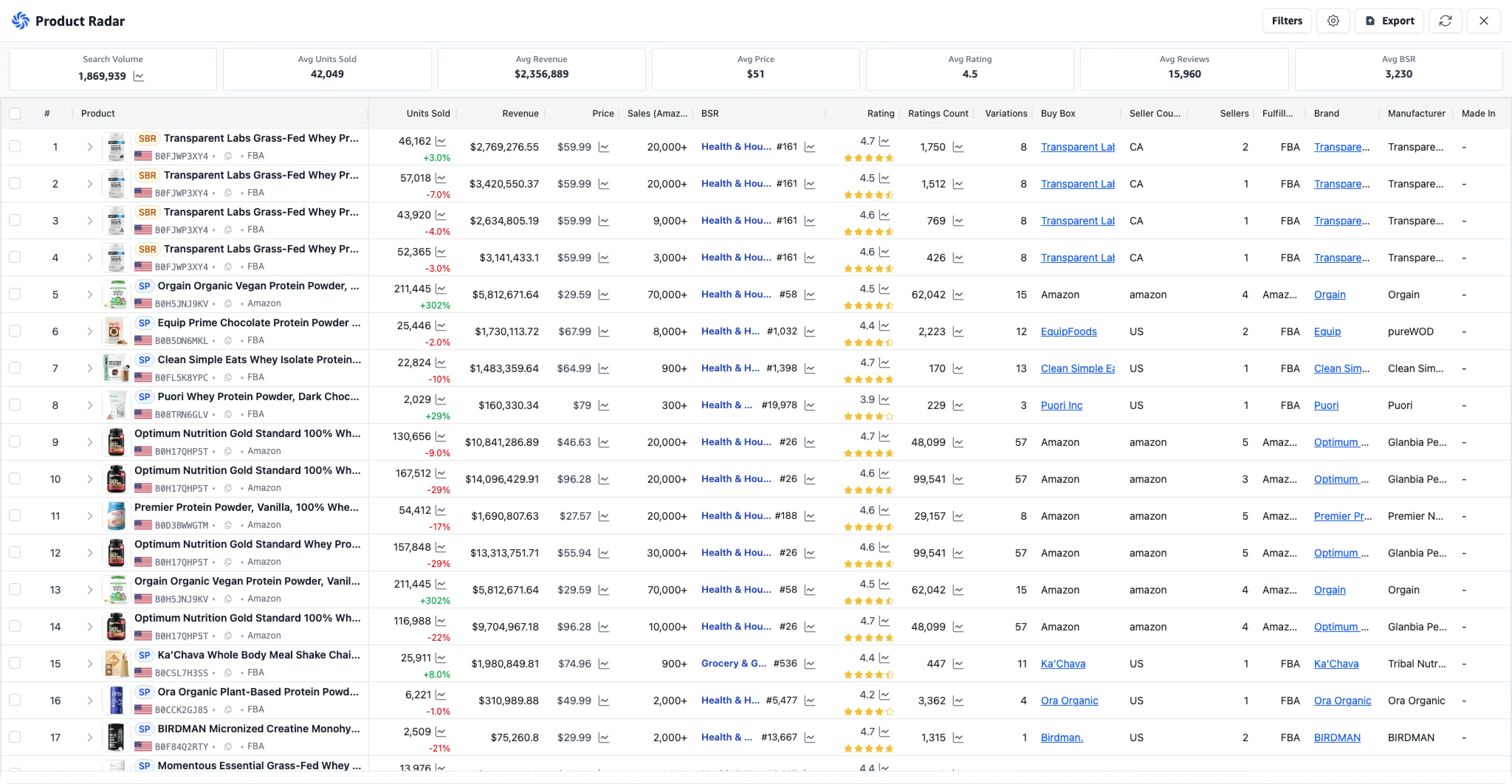Open BSR chart icon for row 11 Premier

pos(810,516)
